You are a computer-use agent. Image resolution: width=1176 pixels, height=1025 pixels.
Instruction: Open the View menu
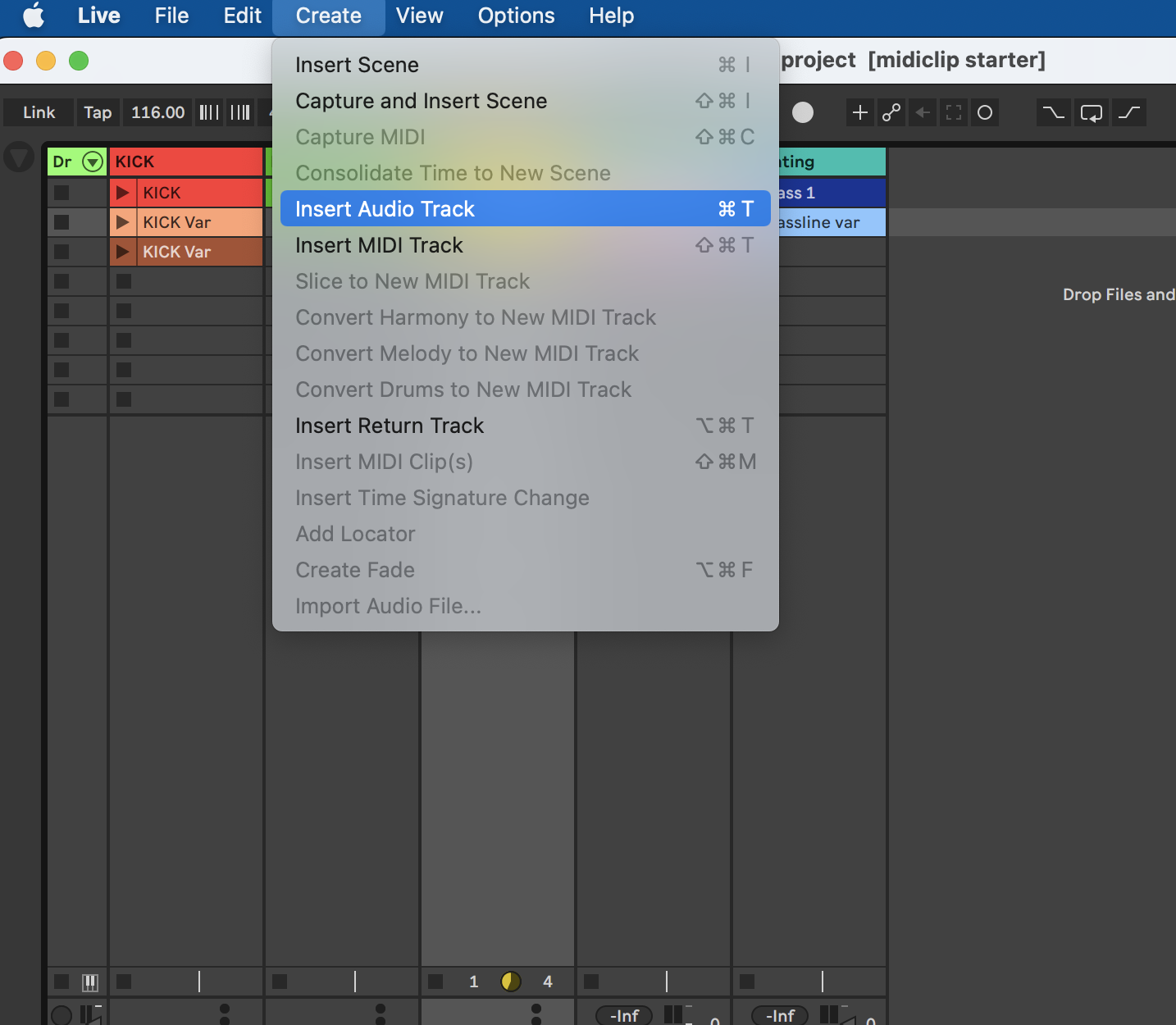419,16
